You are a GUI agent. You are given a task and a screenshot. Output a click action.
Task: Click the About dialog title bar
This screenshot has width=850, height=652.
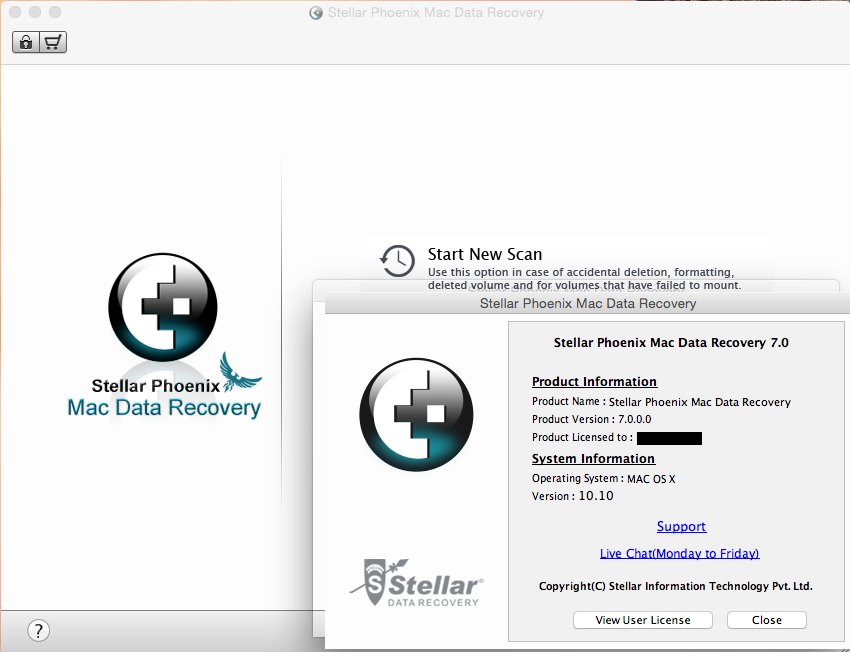click(x=587, y=304)
